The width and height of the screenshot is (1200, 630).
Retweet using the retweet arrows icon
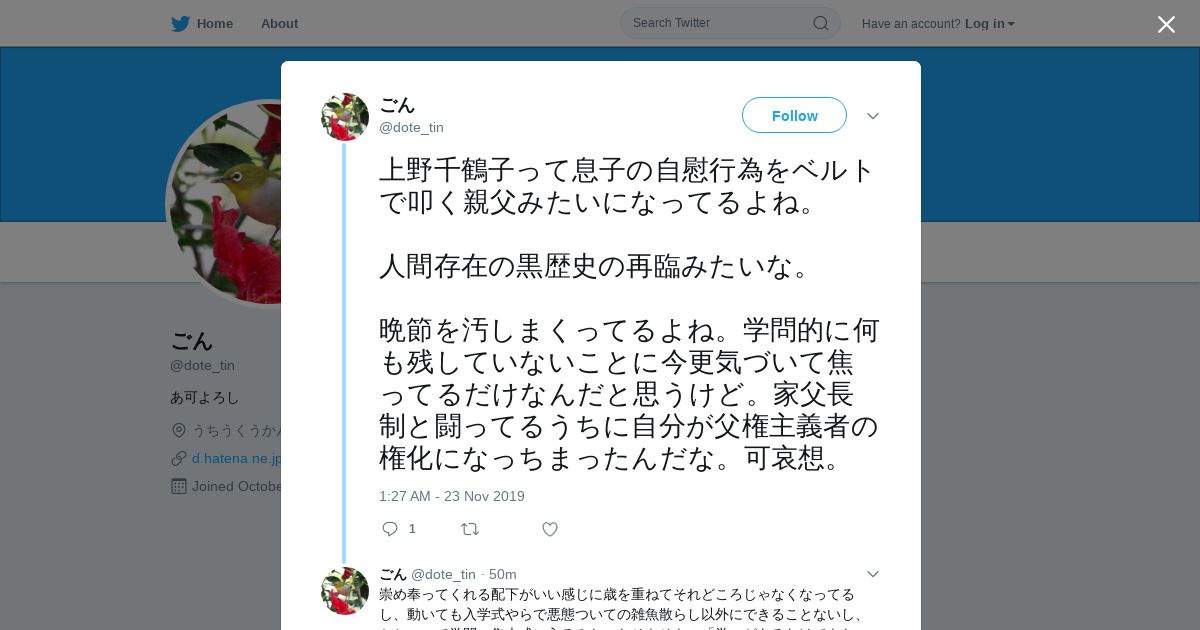click(x=469, y=529)
